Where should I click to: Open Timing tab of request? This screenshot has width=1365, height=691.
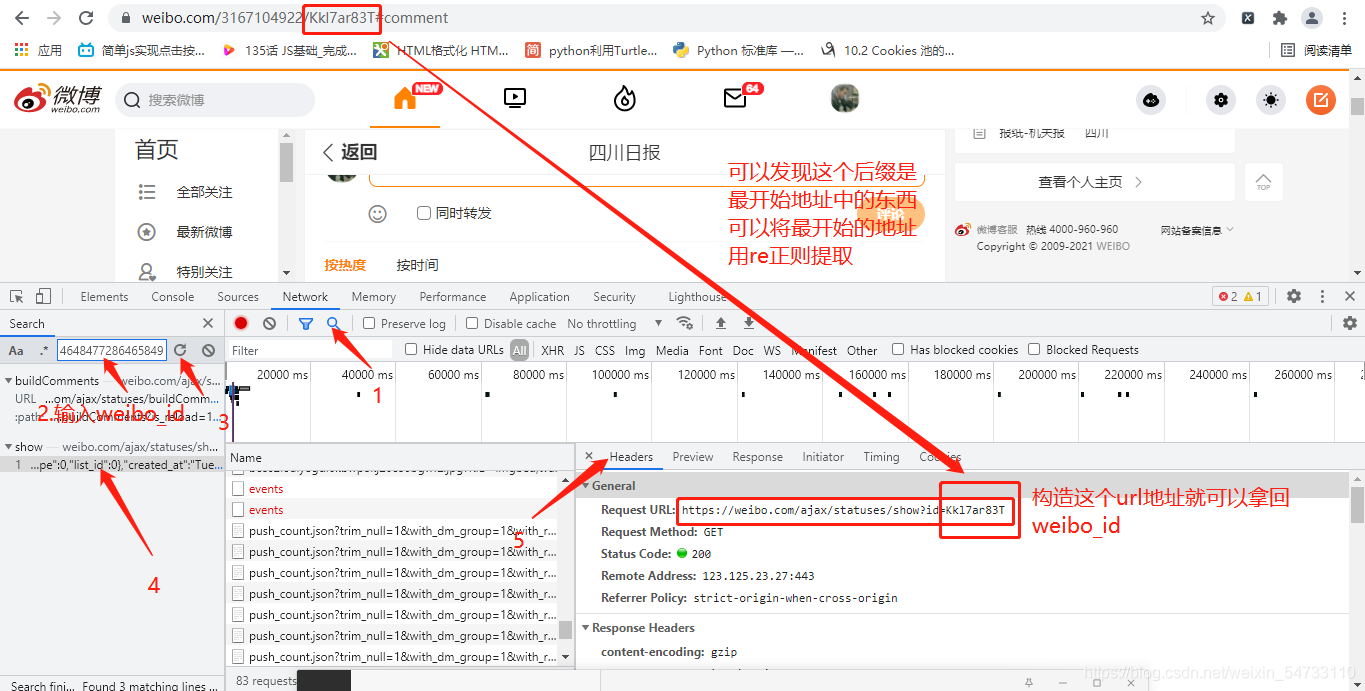[x=881, y=457]
